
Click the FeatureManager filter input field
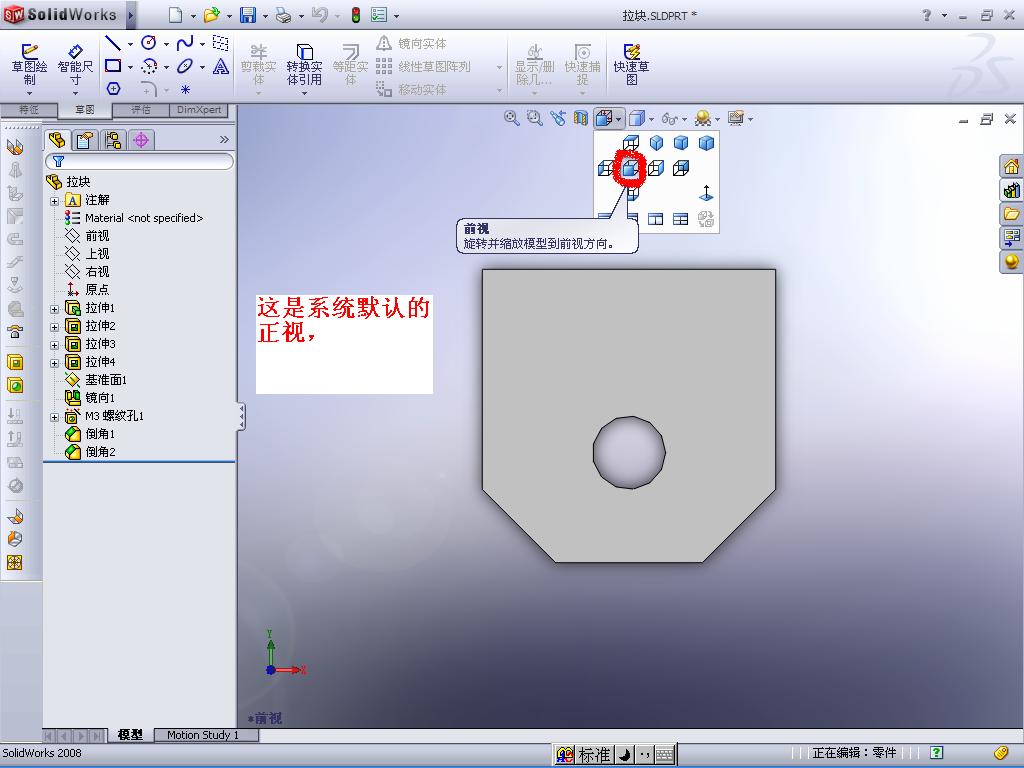tap(140, 161)
